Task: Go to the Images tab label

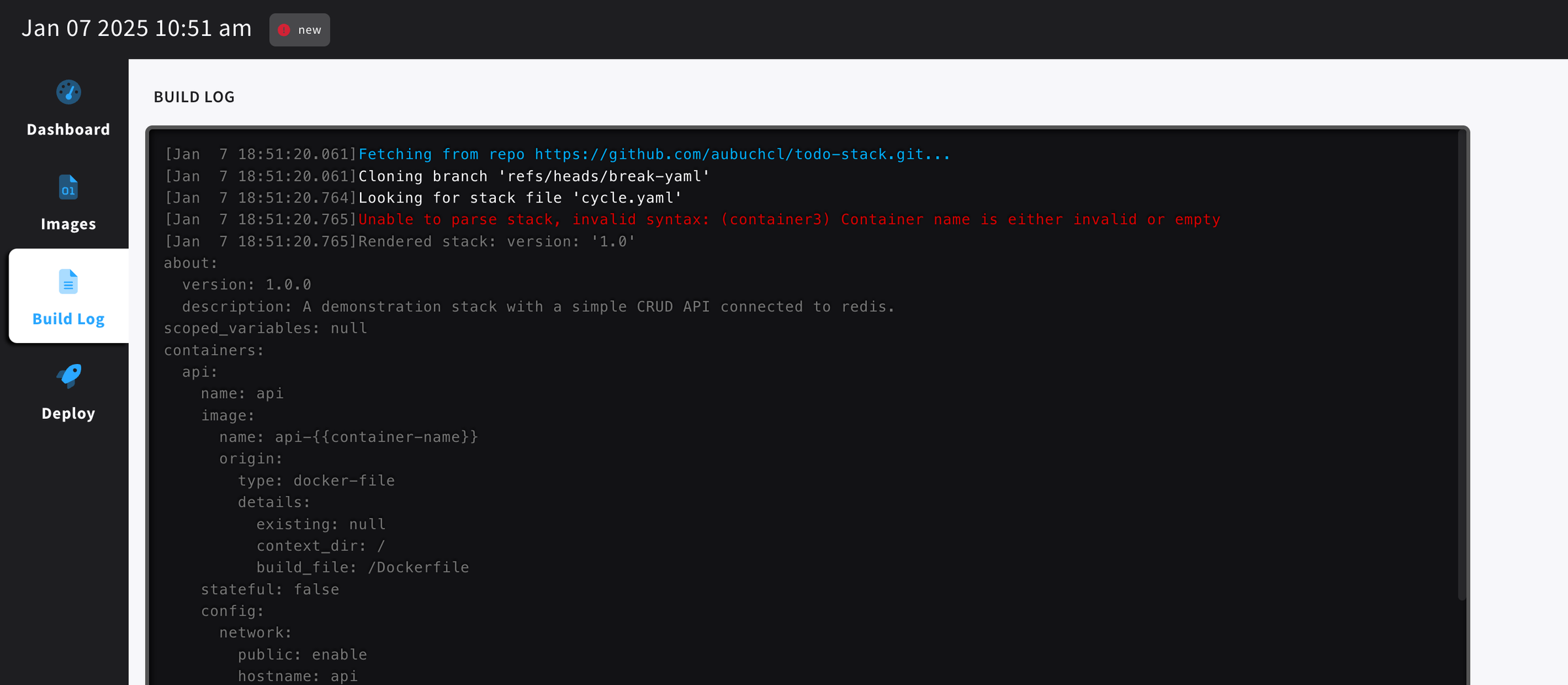Action: (x=69, y=224)
